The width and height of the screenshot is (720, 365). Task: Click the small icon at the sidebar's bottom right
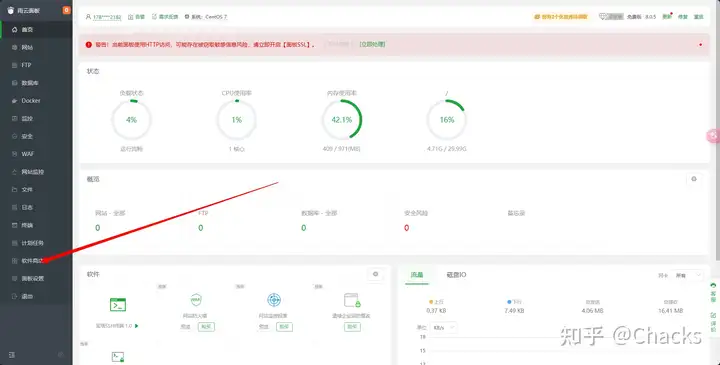coord(61,354)
